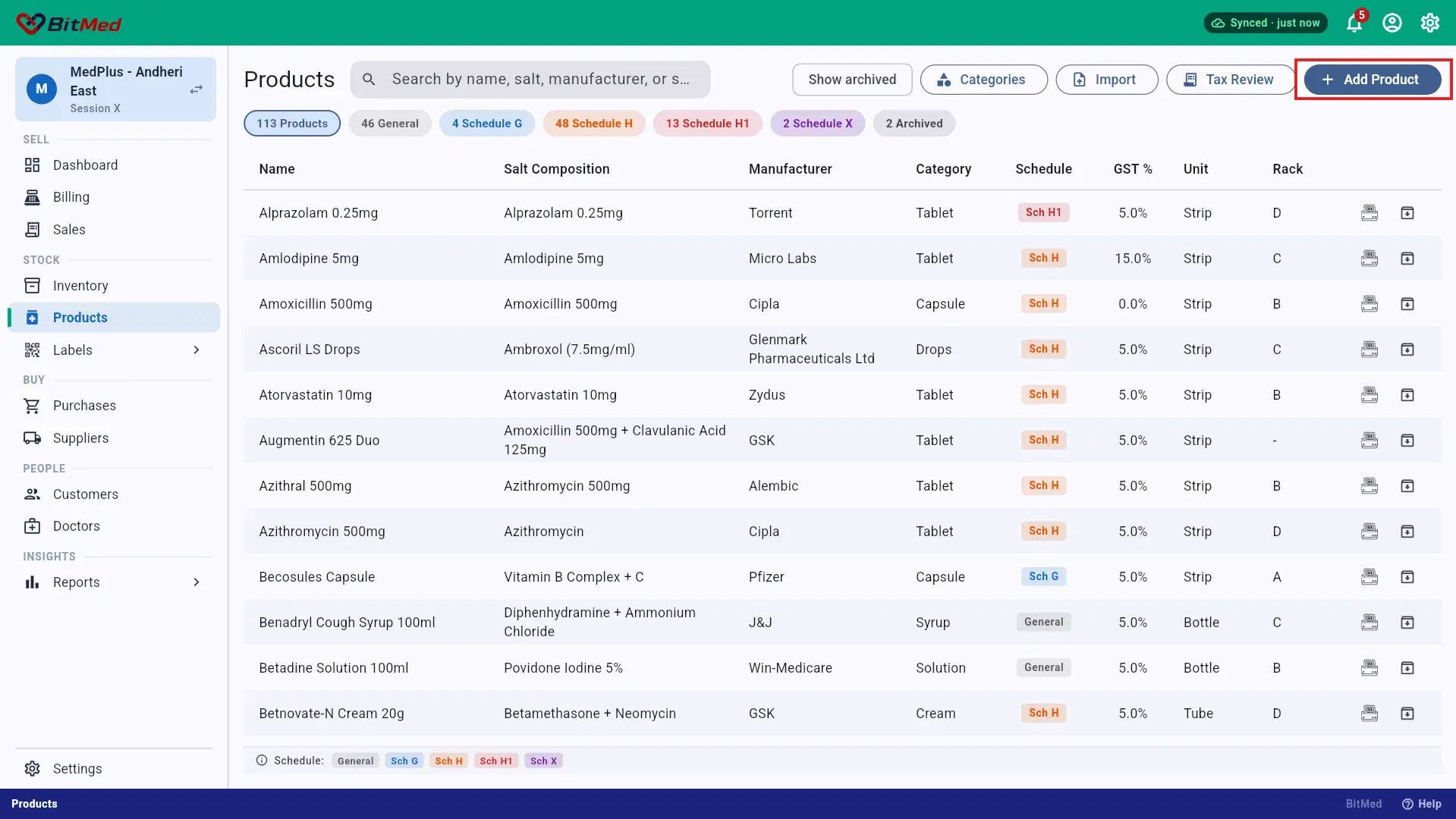Click the Add Product button
The image size is (1456, 819).
[x=1373, y=80]
